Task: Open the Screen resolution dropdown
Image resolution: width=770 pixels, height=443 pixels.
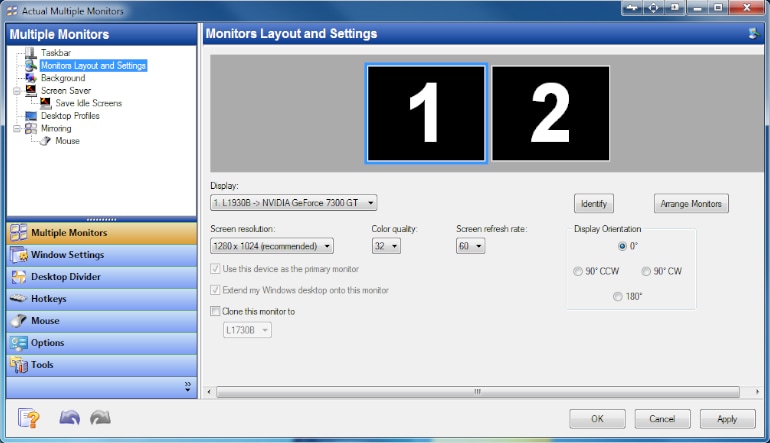Action: point(272,246)
